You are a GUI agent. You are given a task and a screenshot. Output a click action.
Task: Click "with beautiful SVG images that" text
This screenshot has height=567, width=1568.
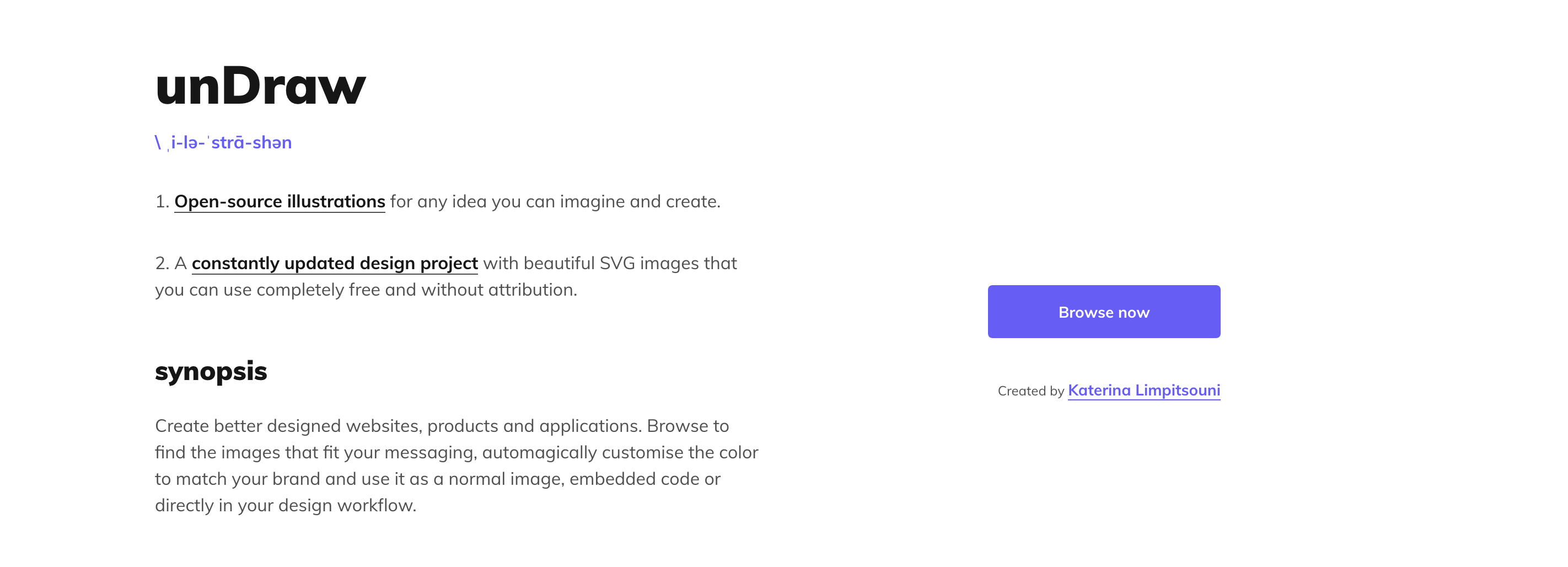610,263
